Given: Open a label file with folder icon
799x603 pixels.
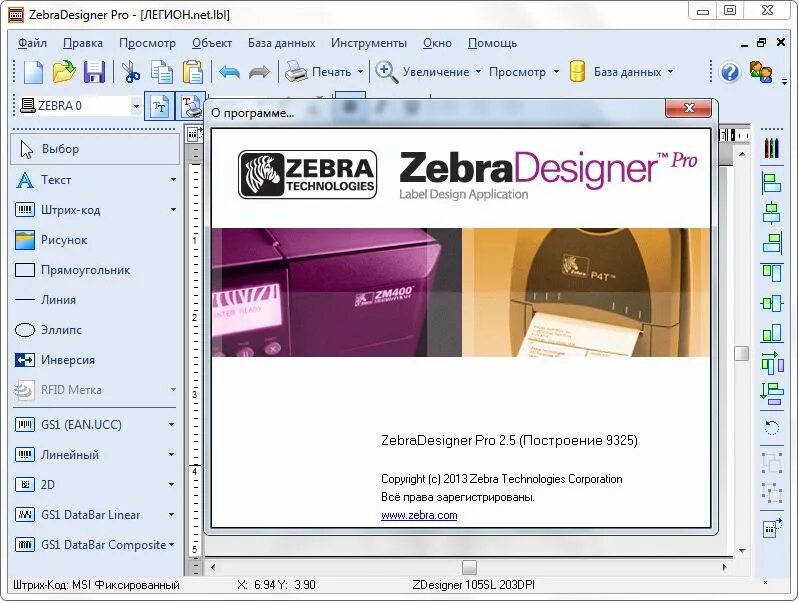Looking at the screenshot, I should tap(64, 72).
